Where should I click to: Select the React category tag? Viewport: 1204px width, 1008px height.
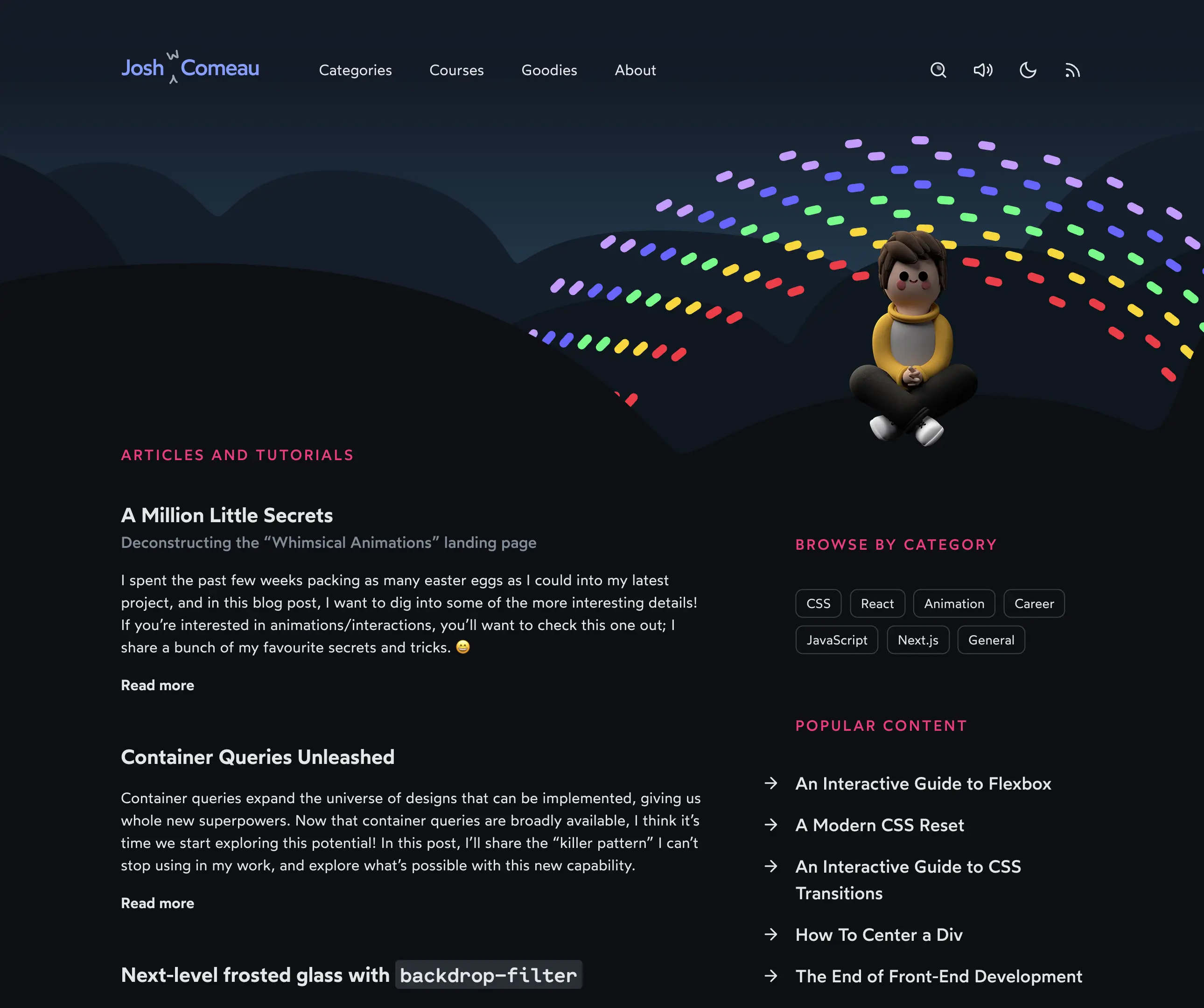[877, 603]
